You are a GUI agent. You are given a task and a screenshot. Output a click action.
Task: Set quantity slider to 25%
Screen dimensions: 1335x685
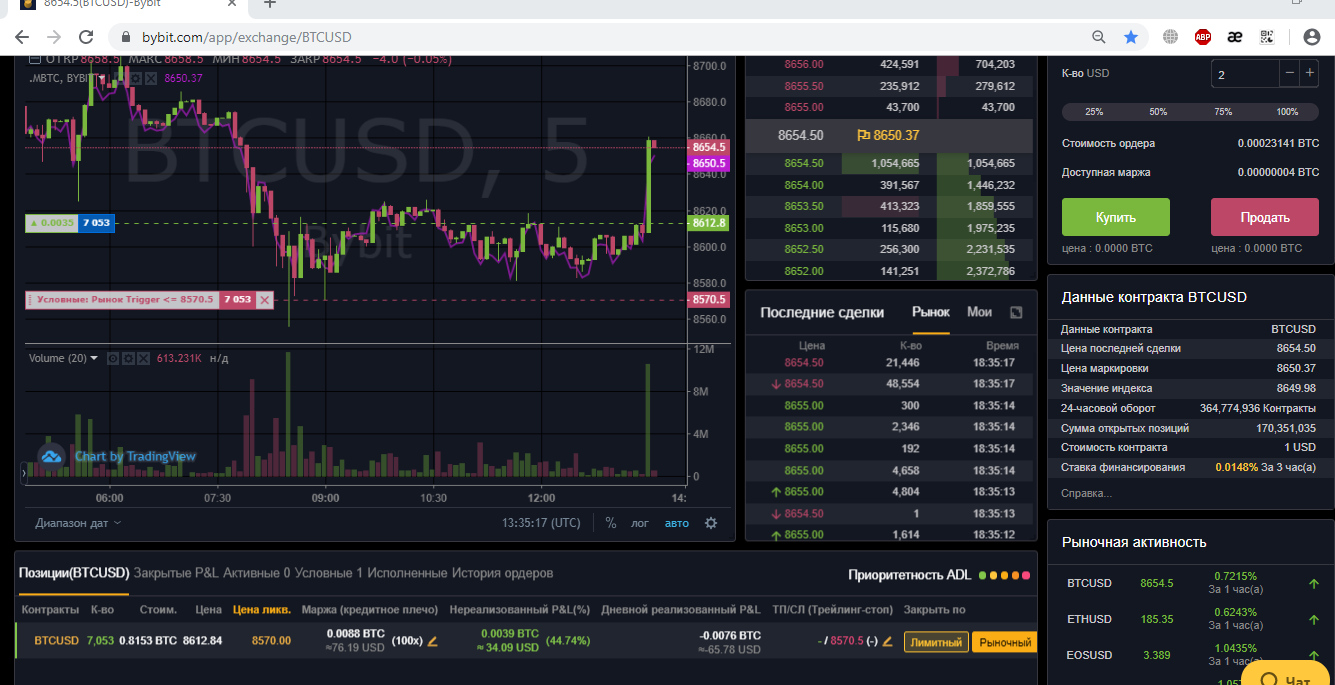(1094, 112)
